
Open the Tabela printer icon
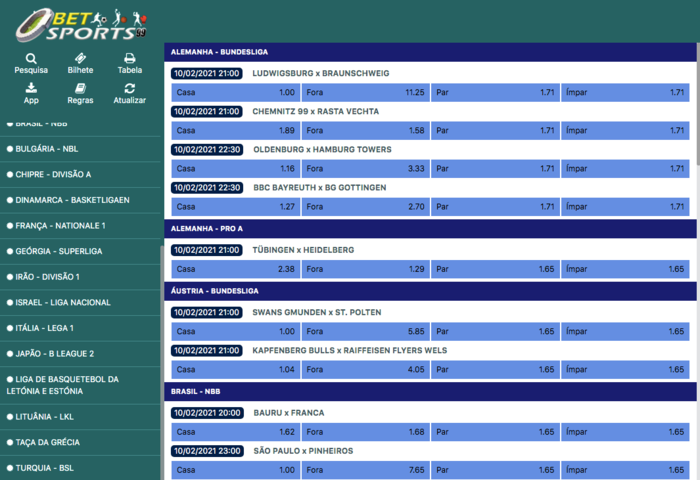[x=129, y=59]
